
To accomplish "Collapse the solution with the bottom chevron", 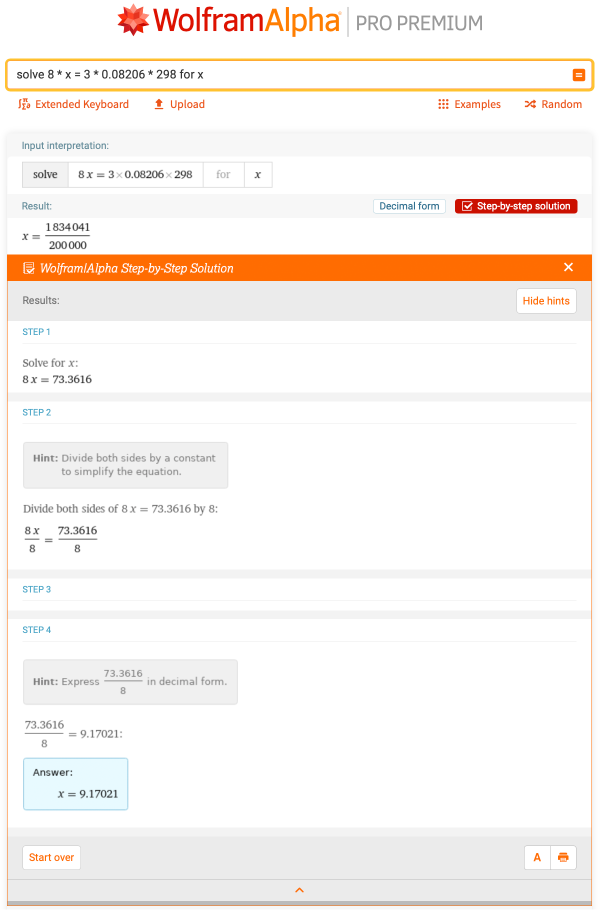I will point(299,891).
